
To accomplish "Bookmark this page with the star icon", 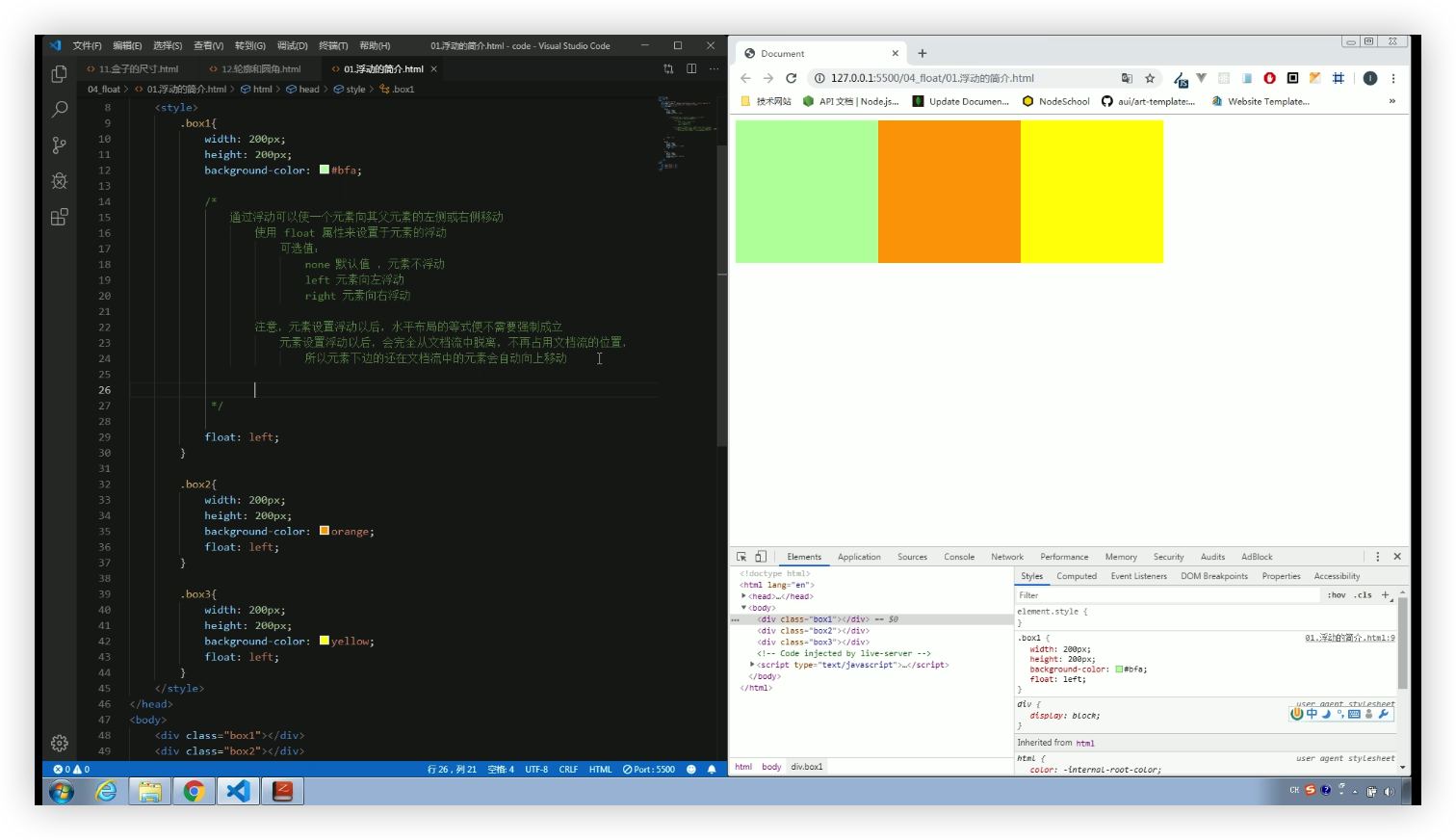I will (1149, 78).
